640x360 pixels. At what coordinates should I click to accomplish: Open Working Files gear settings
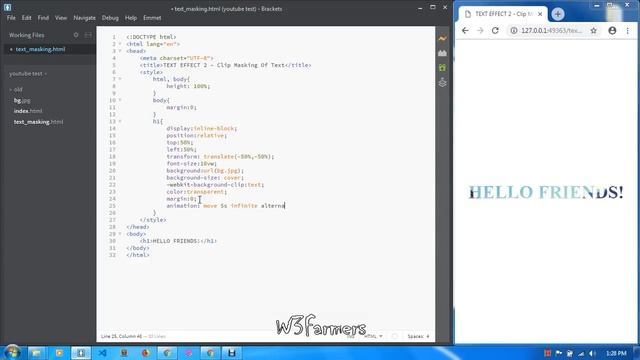pos(76,35)
